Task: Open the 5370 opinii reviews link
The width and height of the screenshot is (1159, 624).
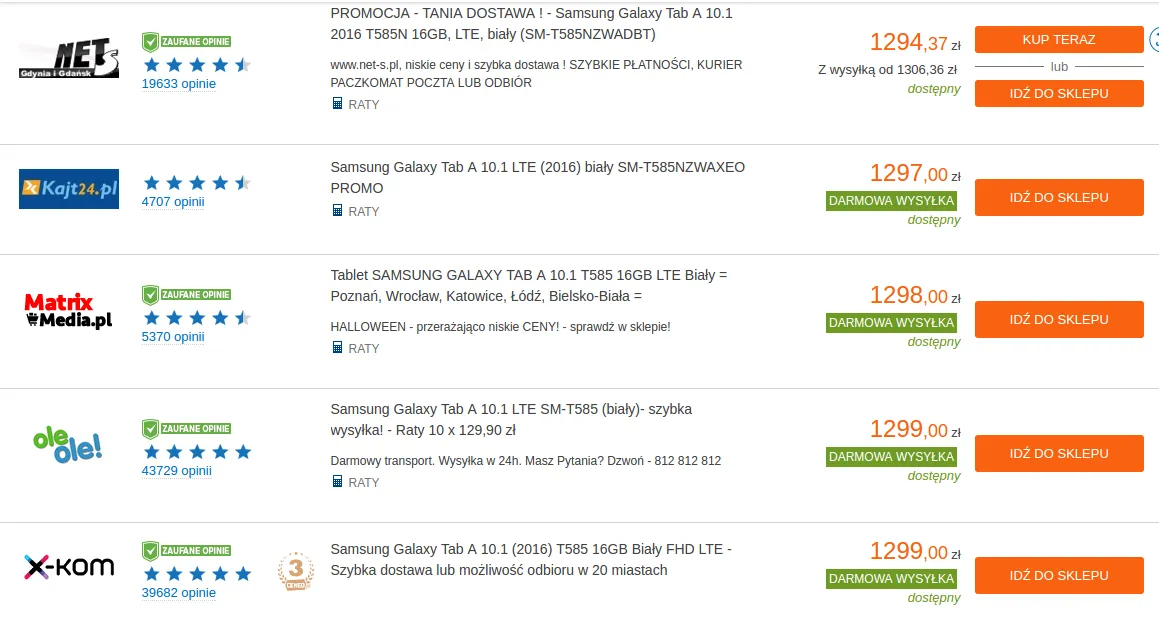Action: point(173,337)
